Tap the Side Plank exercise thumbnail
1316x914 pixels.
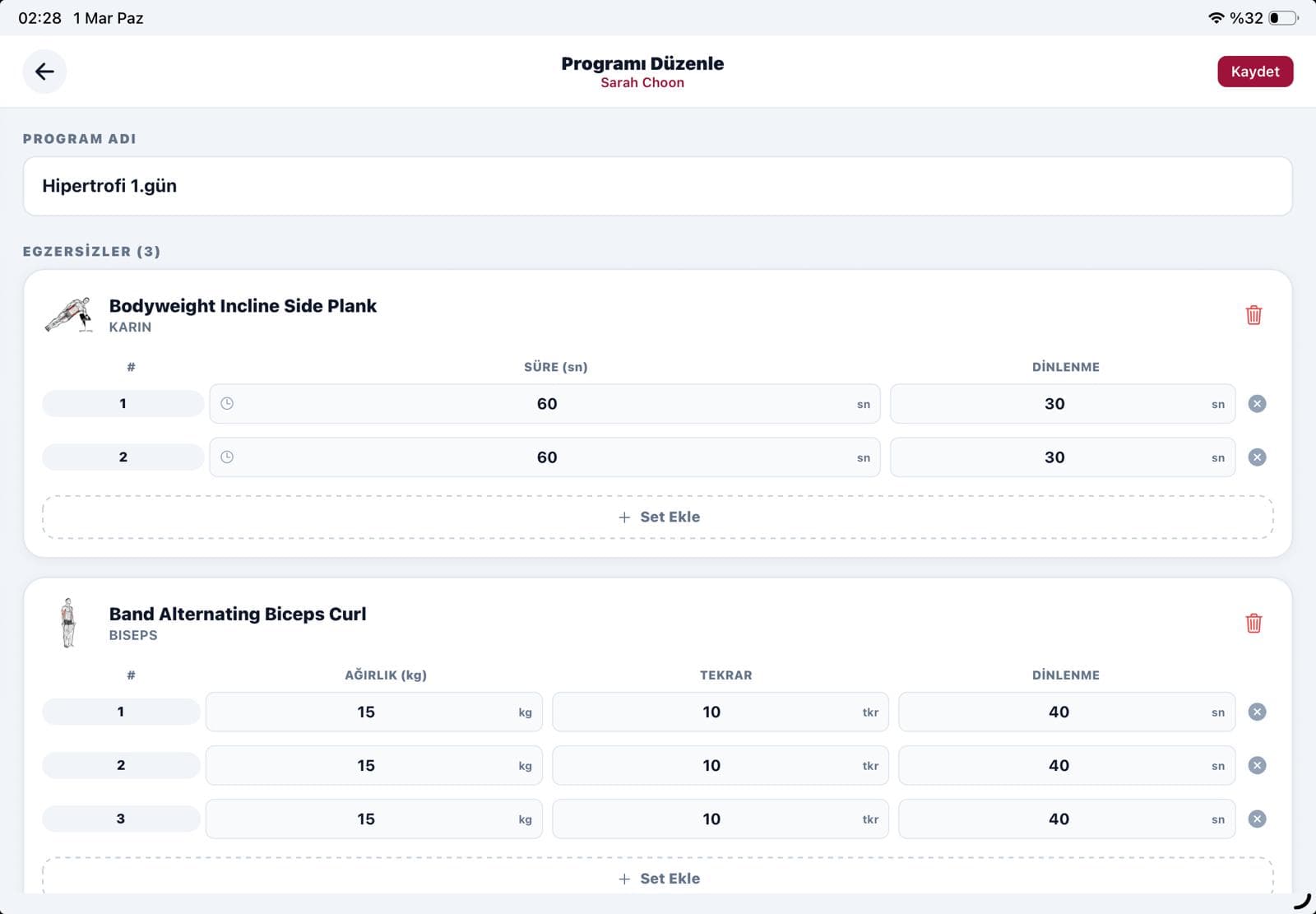(x=68, y=315)
